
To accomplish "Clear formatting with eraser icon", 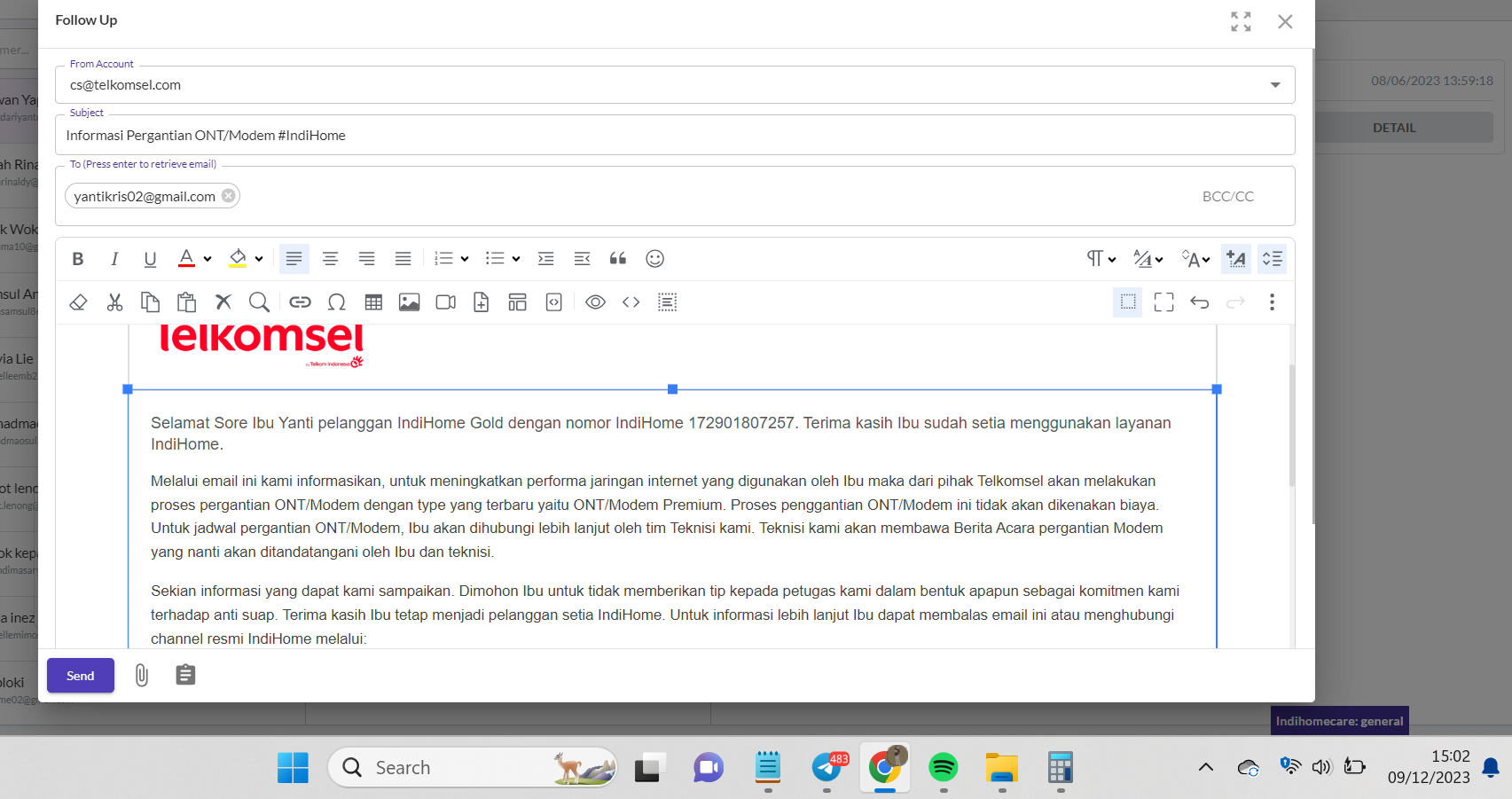I will pyautogui.click(x=78, y=302).
